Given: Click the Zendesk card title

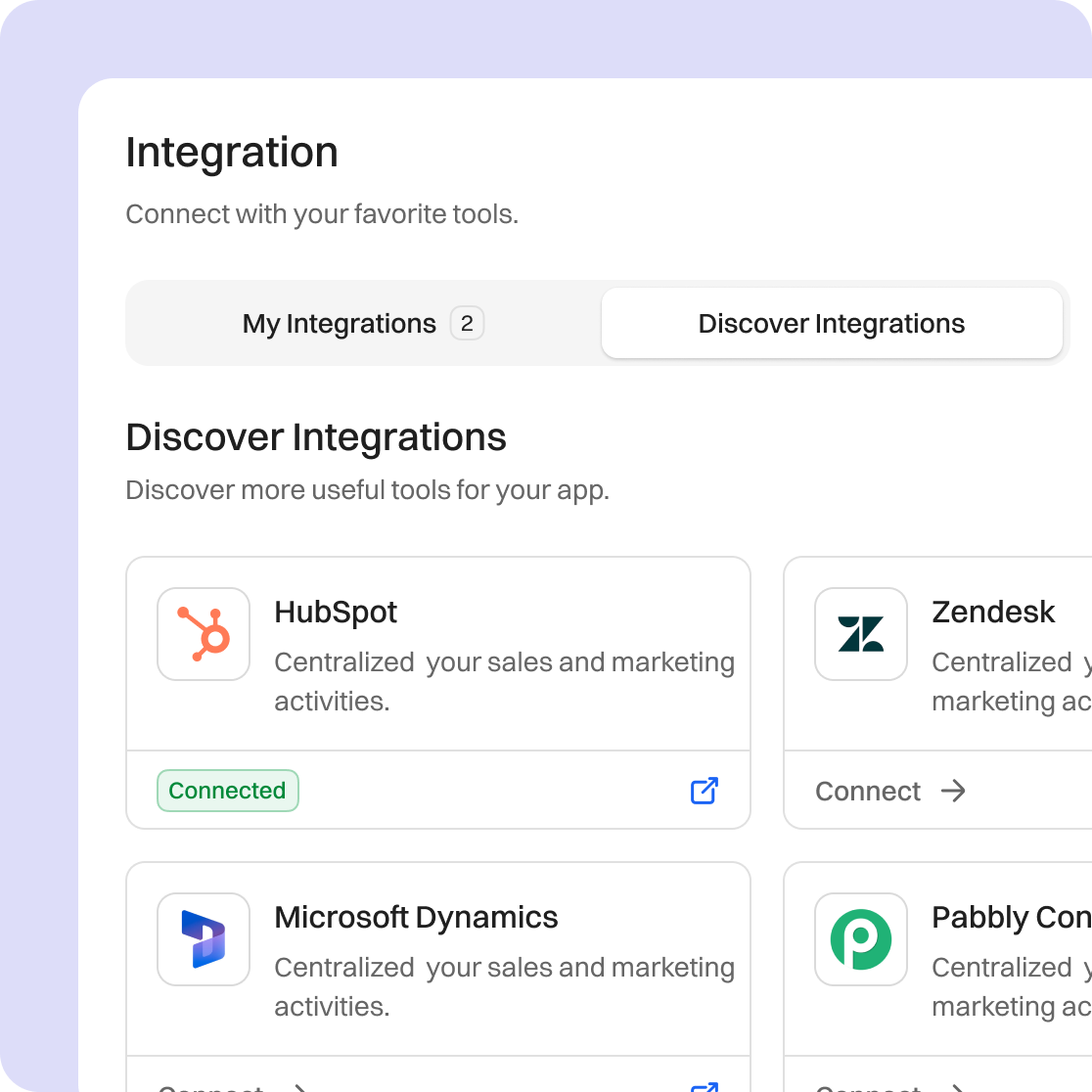Looking at the screenshot, I should tap(993, 613).
